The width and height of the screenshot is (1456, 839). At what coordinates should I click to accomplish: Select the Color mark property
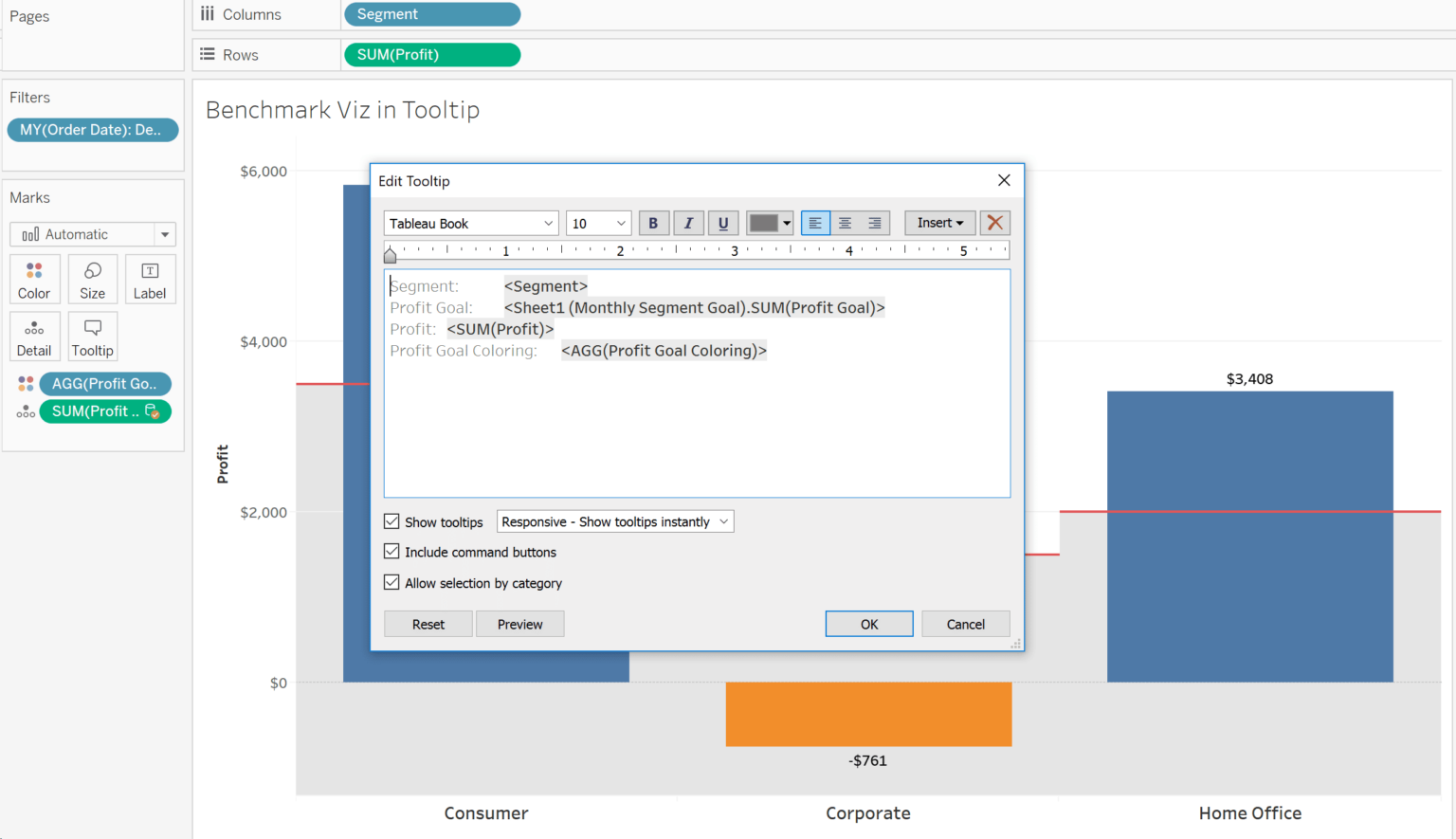point(34,279)
